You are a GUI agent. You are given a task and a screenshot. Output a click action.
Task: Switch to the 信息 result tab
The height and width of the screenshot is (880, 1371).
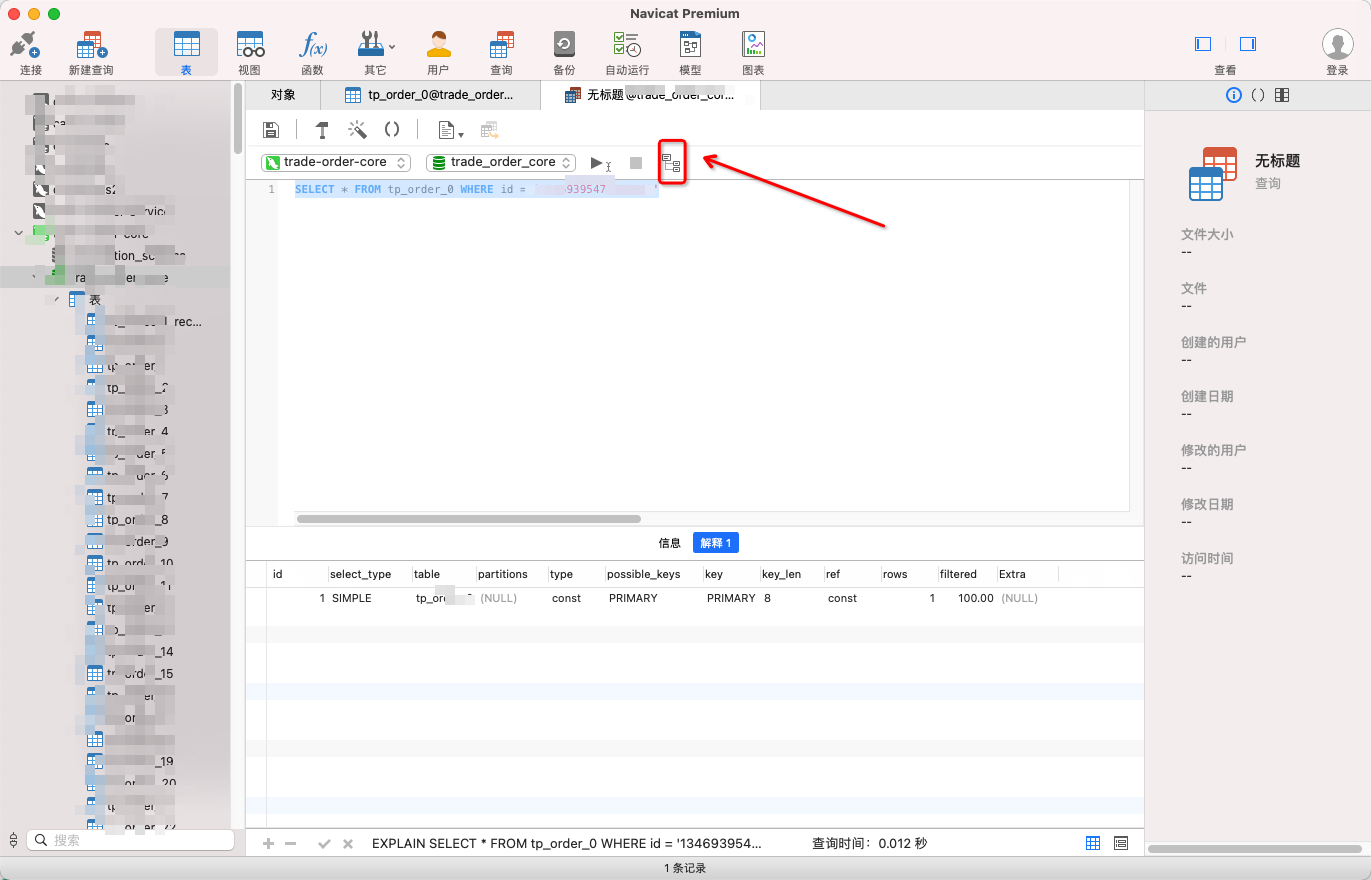point(670,543)
